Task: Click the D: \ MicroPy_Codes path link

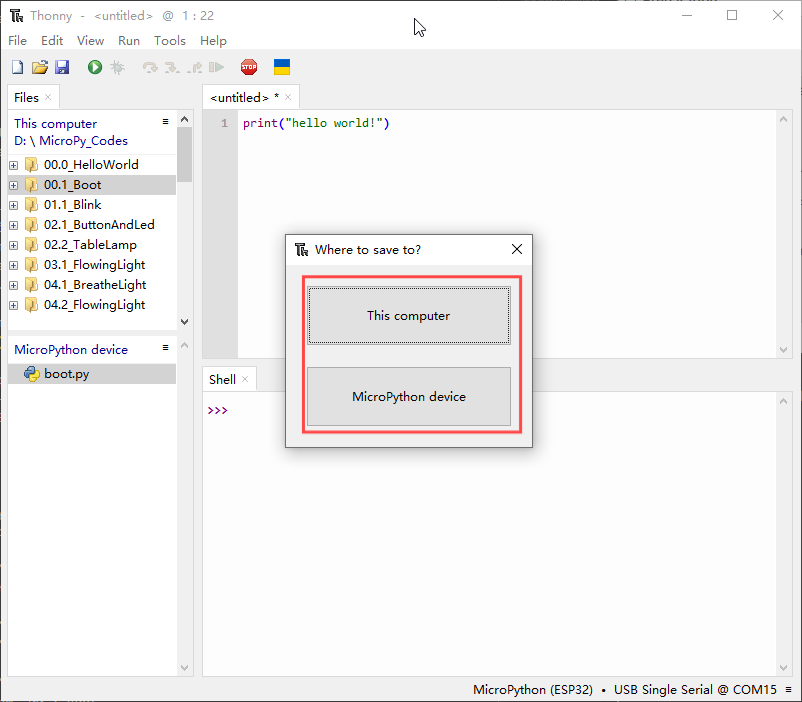Action: click(71, 141)
